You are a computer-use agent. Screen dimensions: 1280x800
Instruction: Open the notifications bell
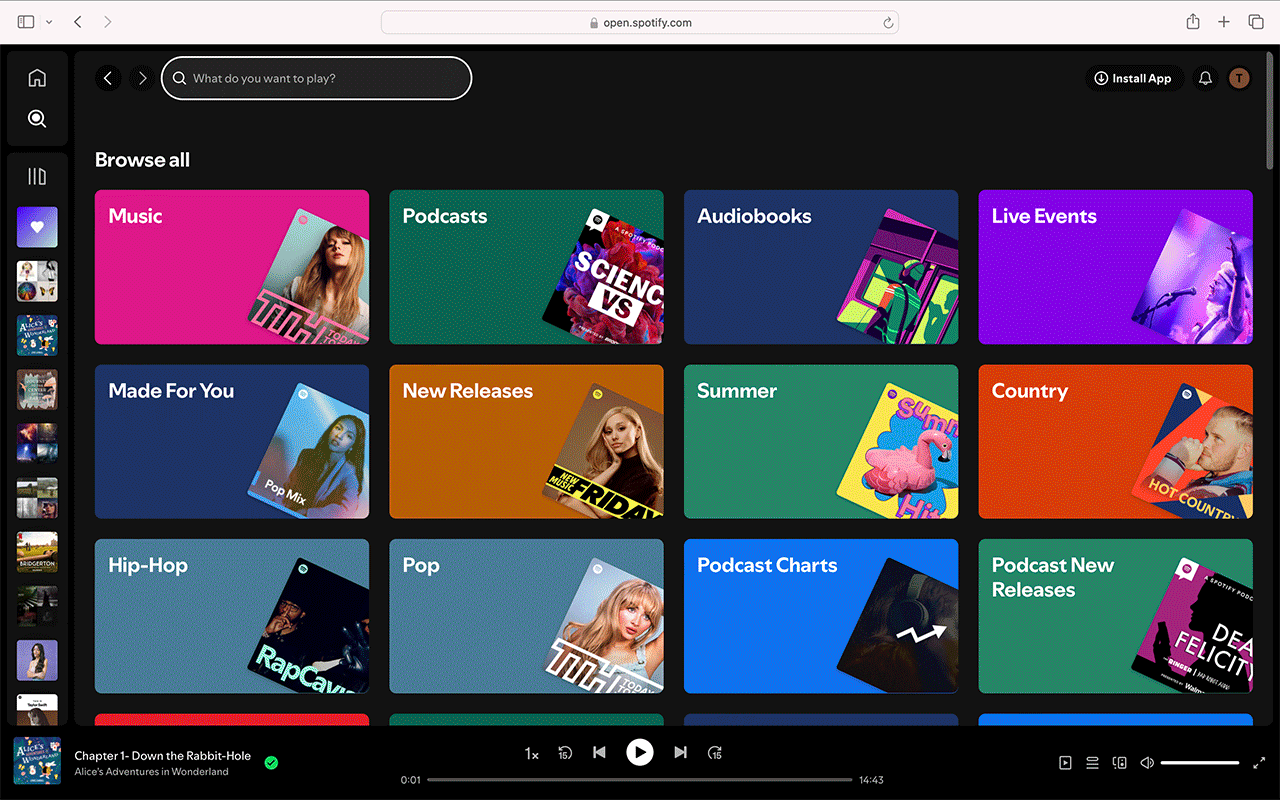tap(1204, 78)
